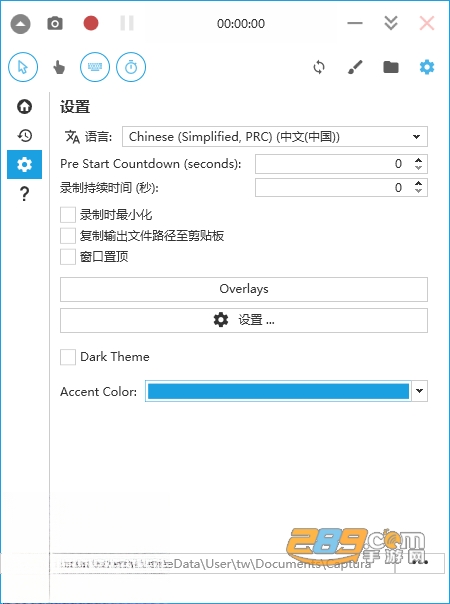
Task: Toggle mouse cursor inclusion icon
Action: pyautogui.click(x=23, y=67)
